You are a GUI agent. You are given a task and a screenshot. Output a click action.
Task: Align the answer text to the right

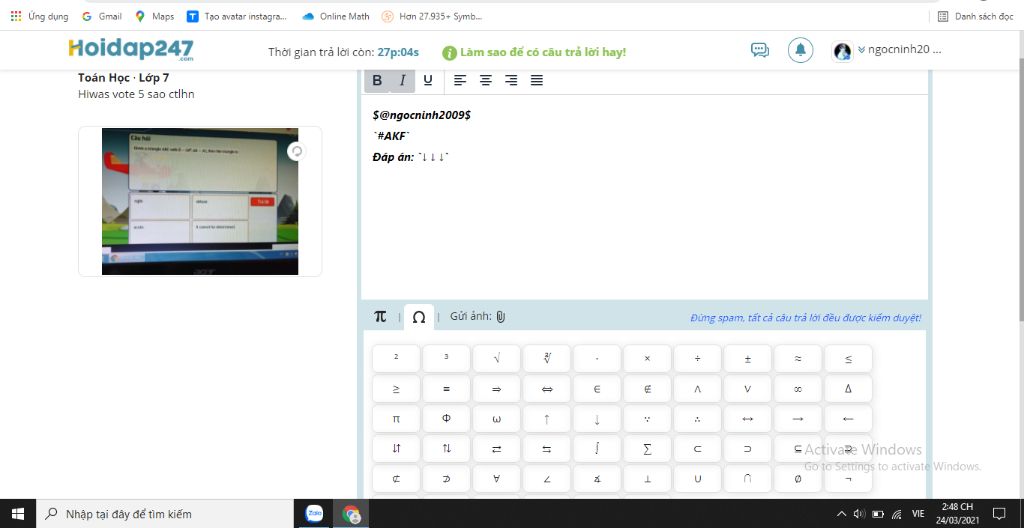pos(511,80)
